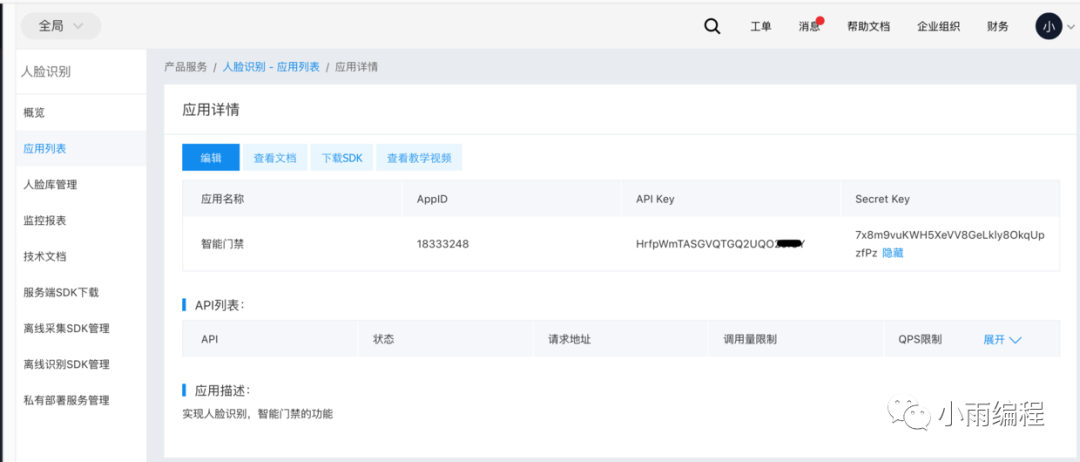Open the user avatar icon
1080x462 pixels.
coord(1048,26)
